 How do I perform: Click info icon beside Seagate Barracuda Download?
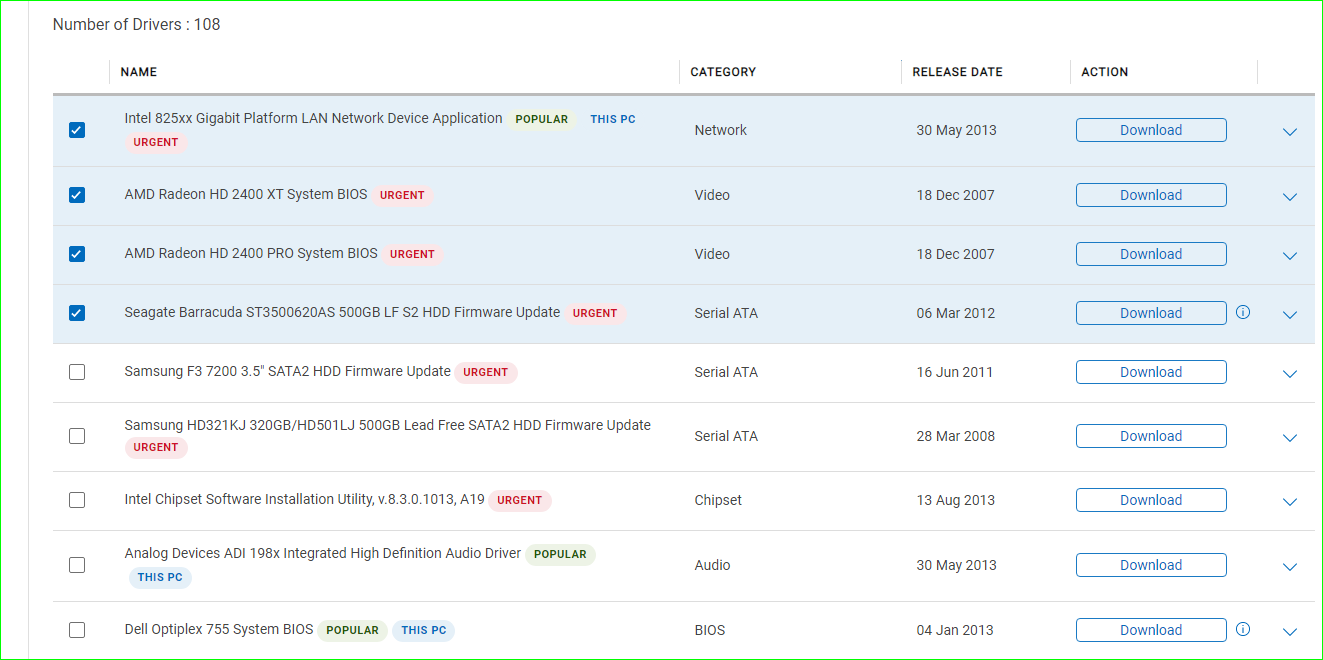coord(1243,312)
